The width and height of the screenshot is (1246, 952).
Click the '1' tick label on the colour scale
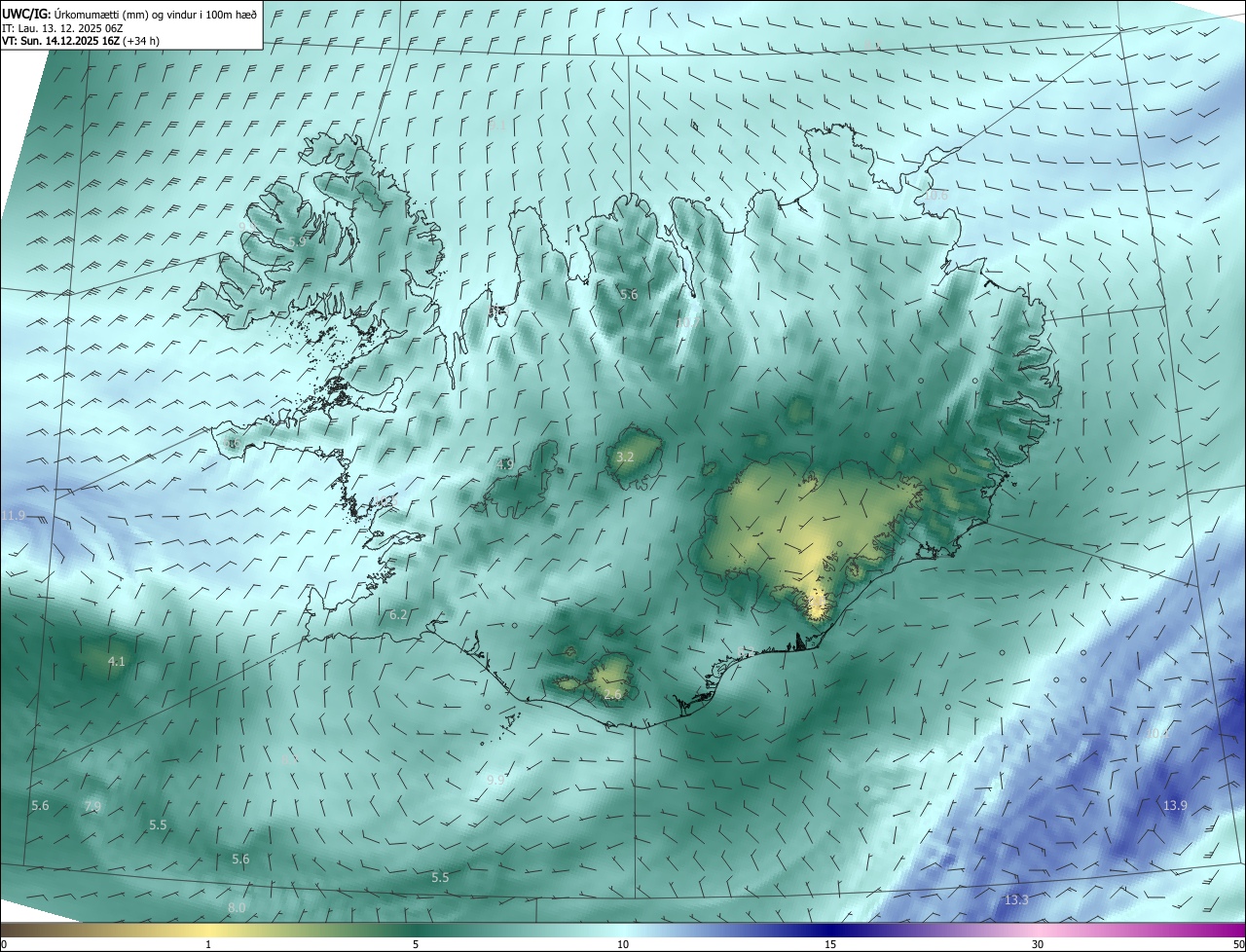tap(209, 944)
